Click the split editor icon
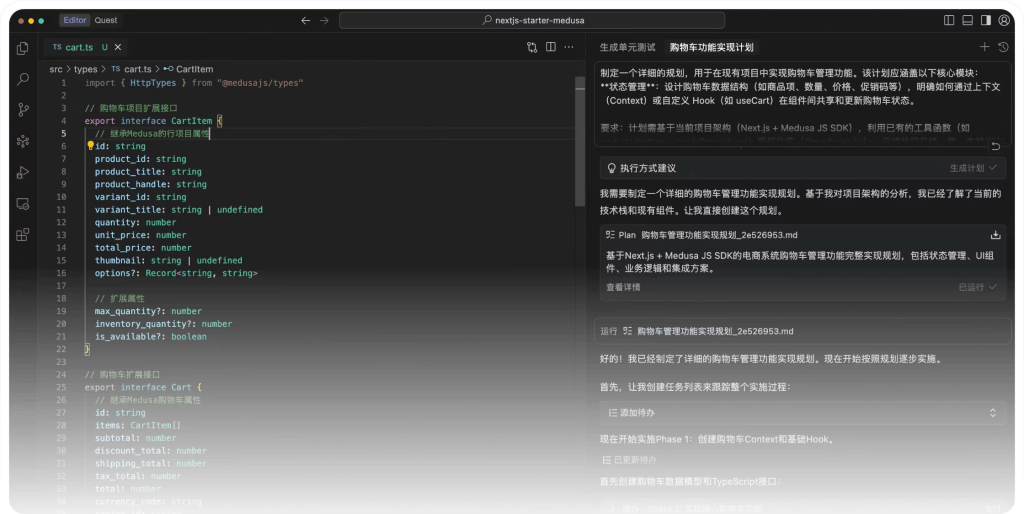The width and height of the screenshot is (1024, 514). (566, 47)
